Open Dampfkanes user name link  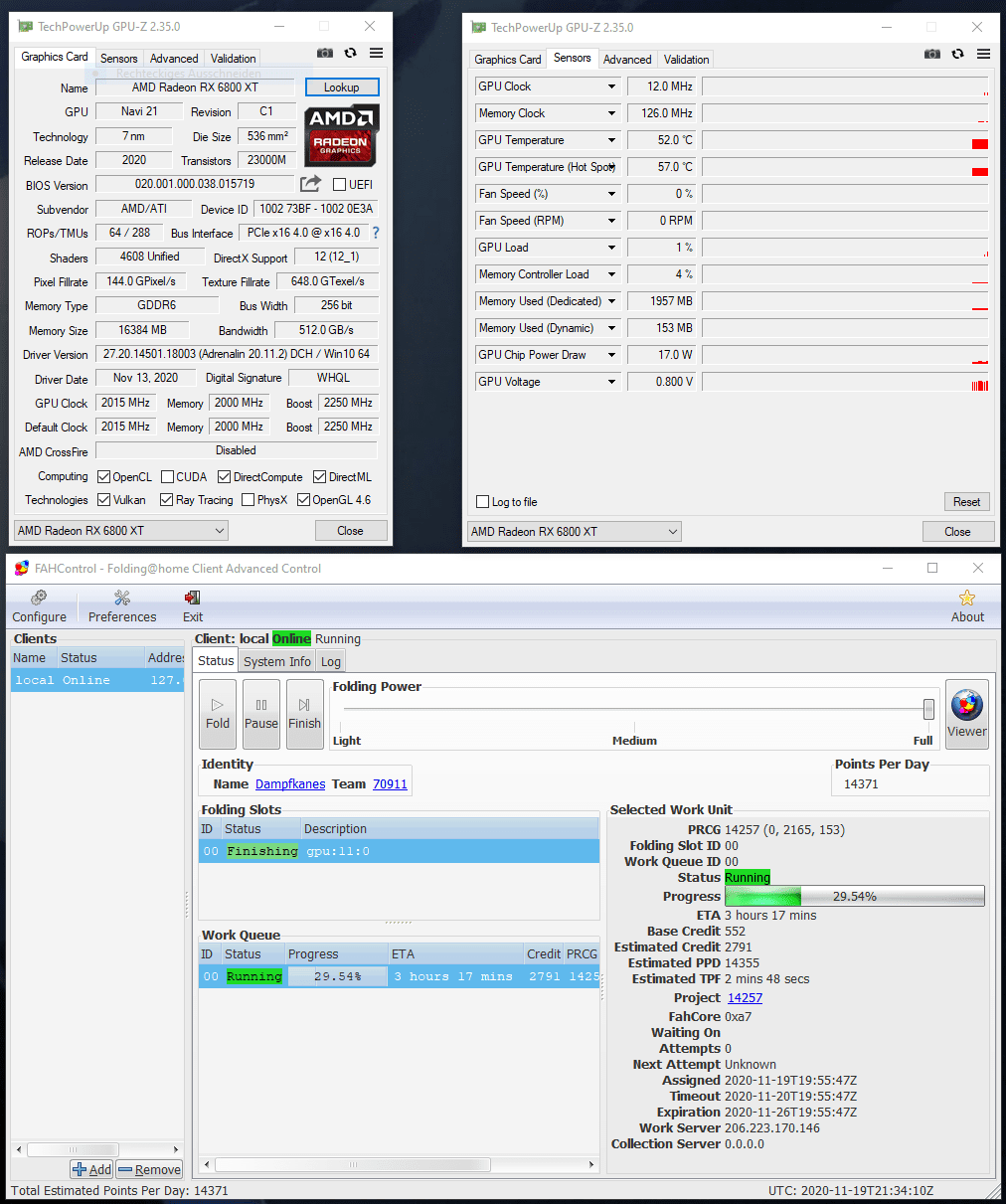[290, 784]
